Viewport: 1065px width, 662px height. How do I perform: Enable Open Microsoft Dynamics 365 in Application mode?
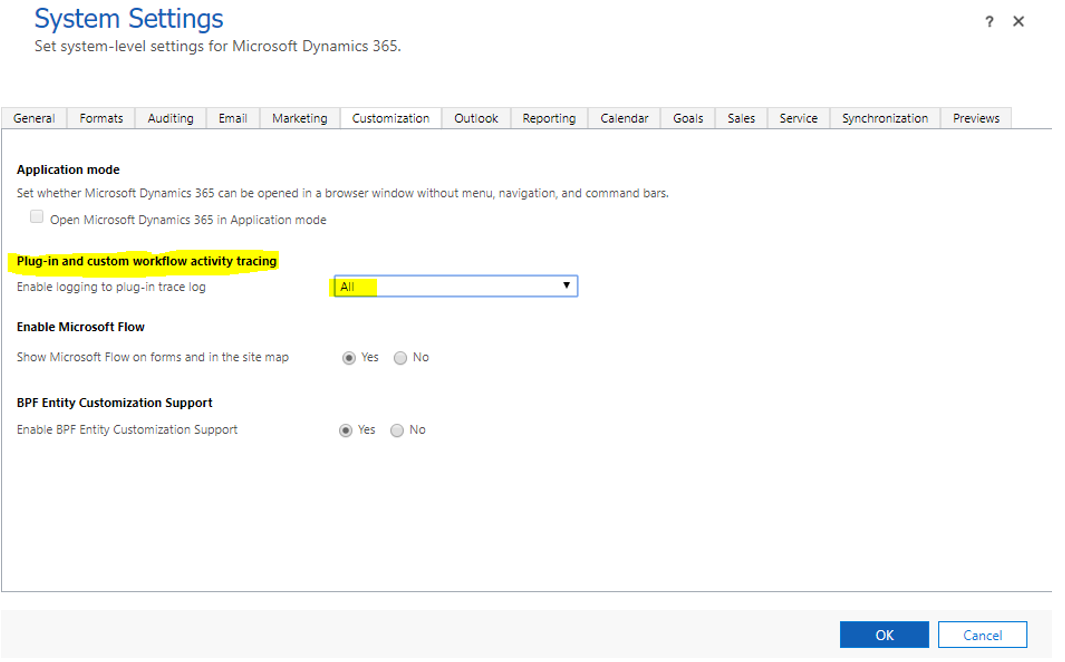[37, 217]
